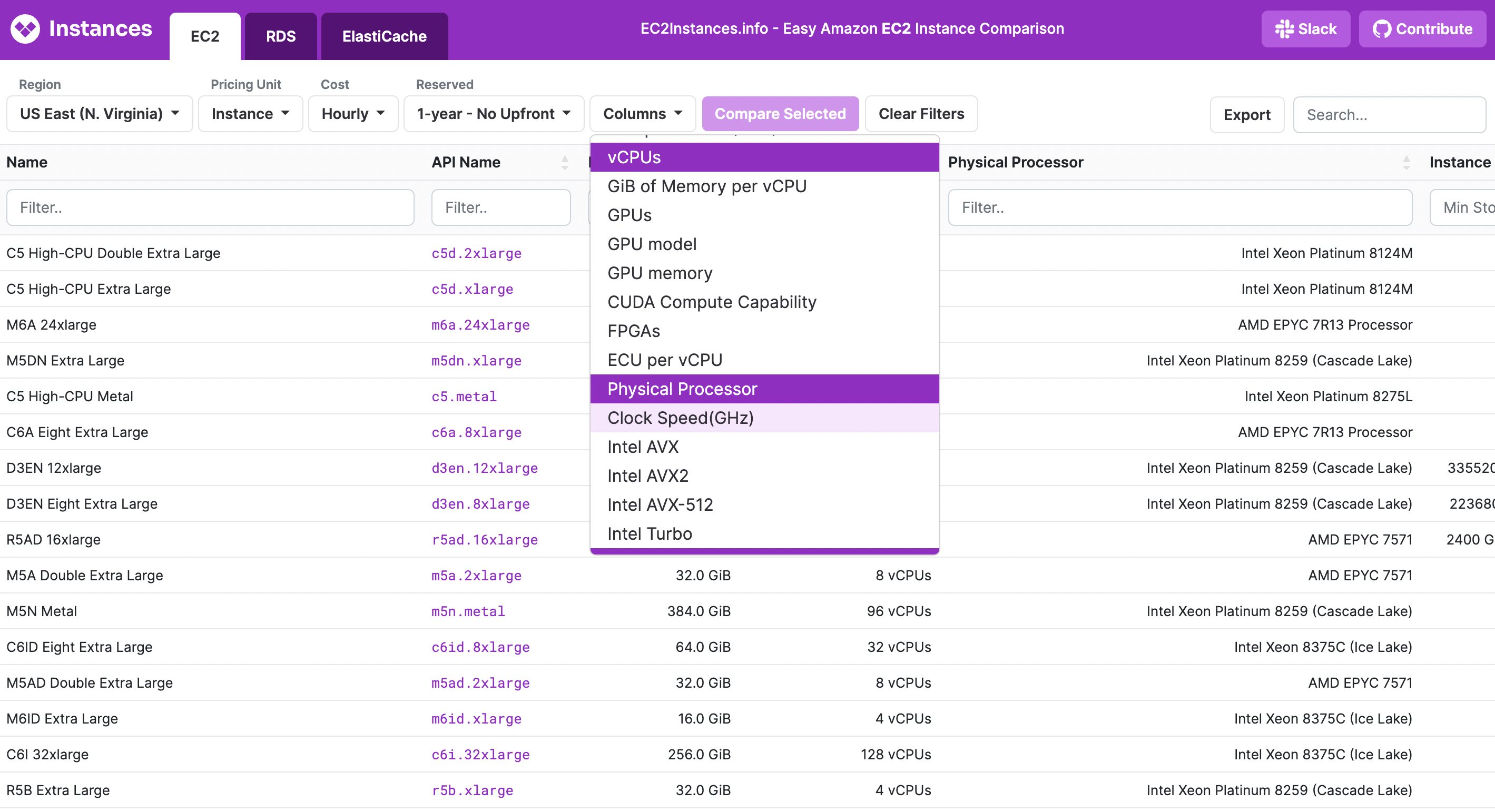
Task: Sort by Physical Processor column arrows
Action: point(1406,162)
